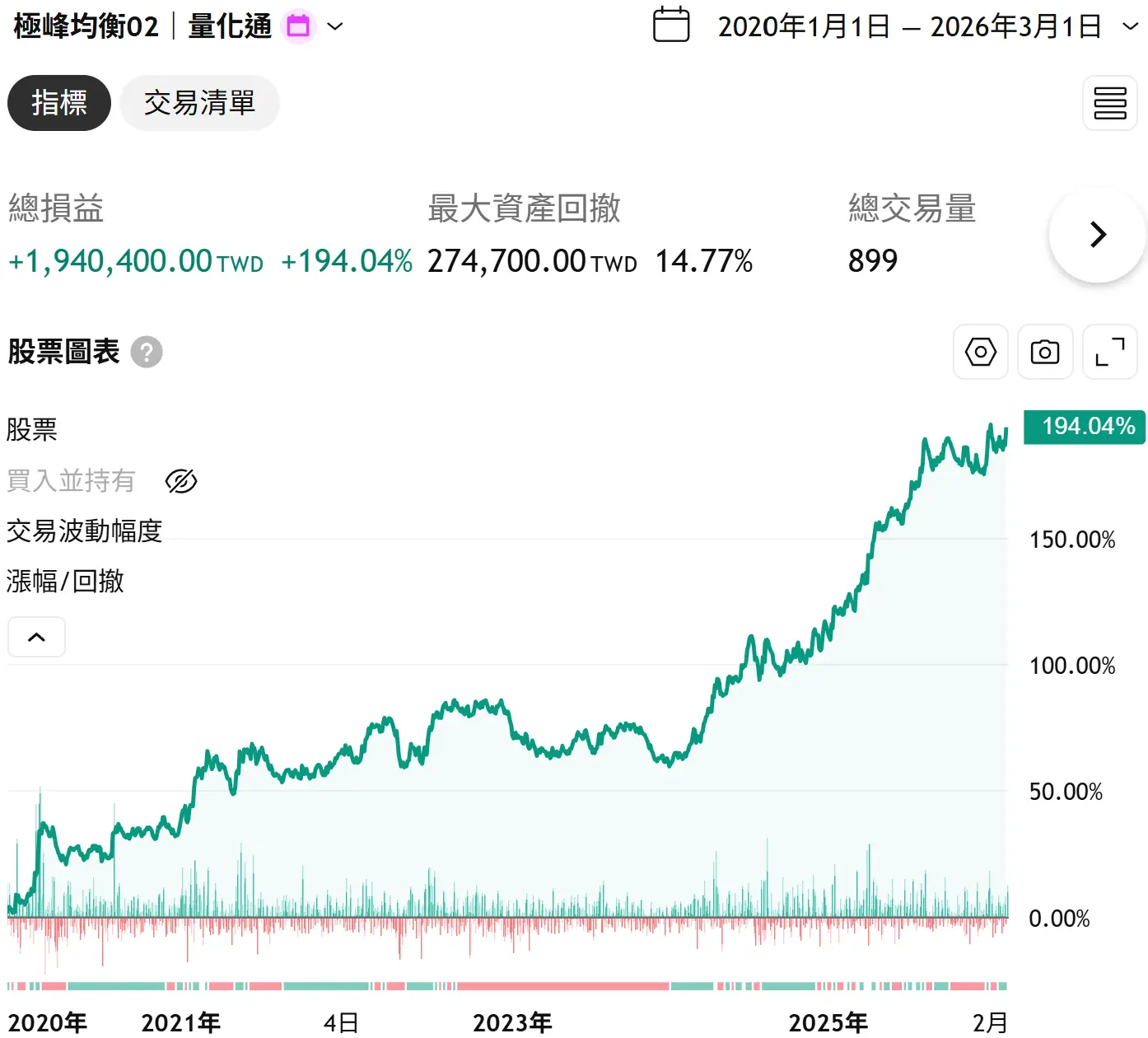This screenshot has height=1038, width=1148.
Task: Switch to the 交易清單 tab
Action: tap(199, 103)
